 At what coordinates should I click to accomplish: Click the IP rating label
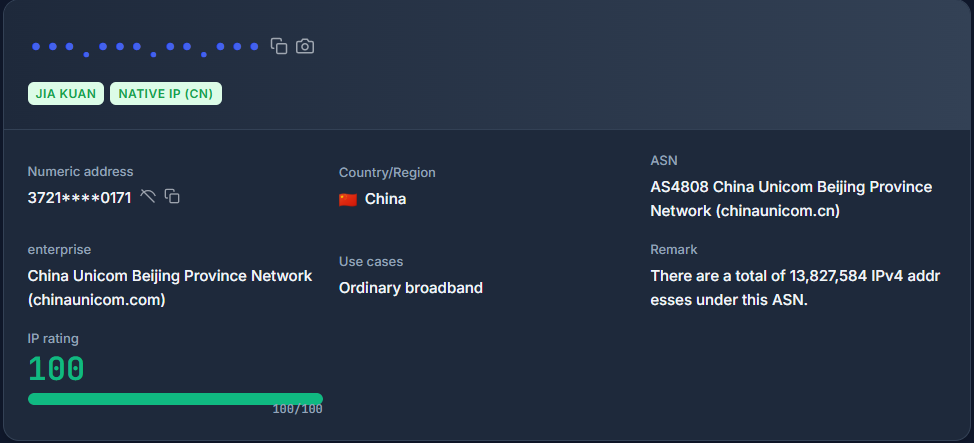click(x=53, y=339)
